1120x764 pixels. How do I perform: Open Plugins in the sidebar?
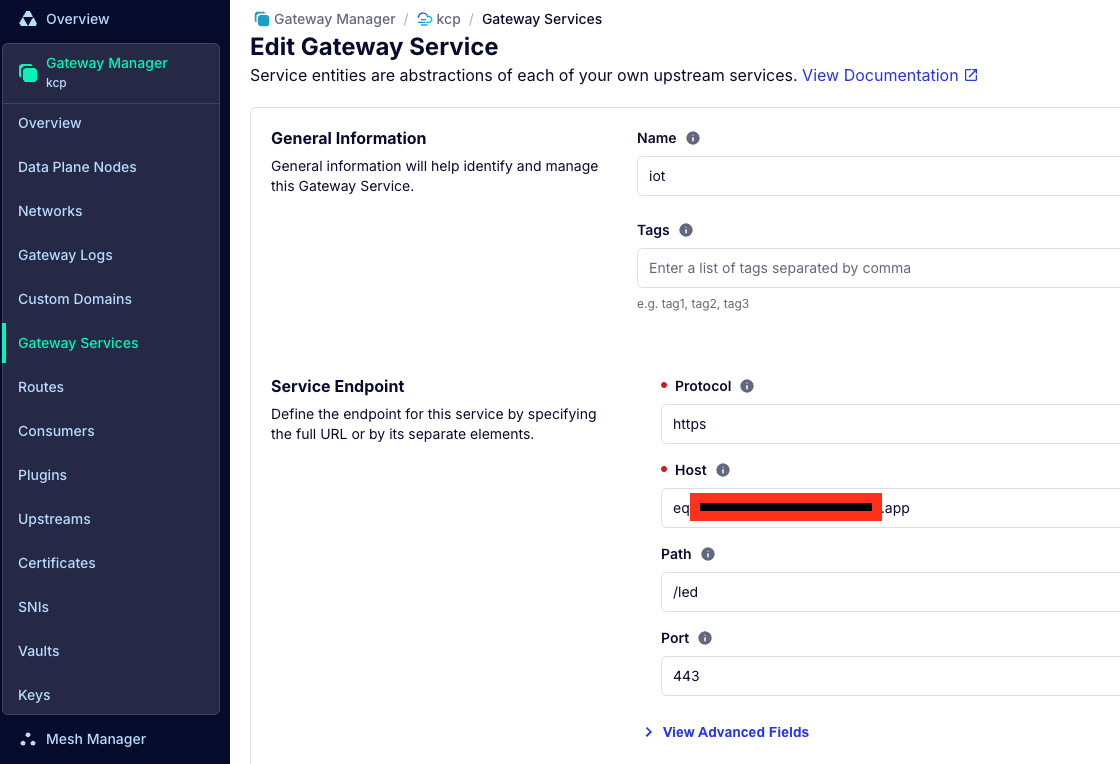coord(42,476)
